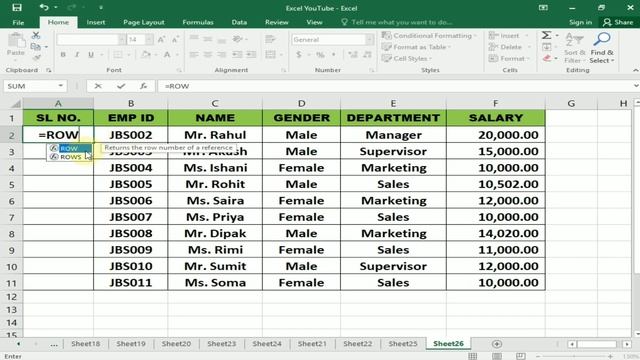Click the Accounting dollar format icon

pyautogui.click(x=299, y=54)
